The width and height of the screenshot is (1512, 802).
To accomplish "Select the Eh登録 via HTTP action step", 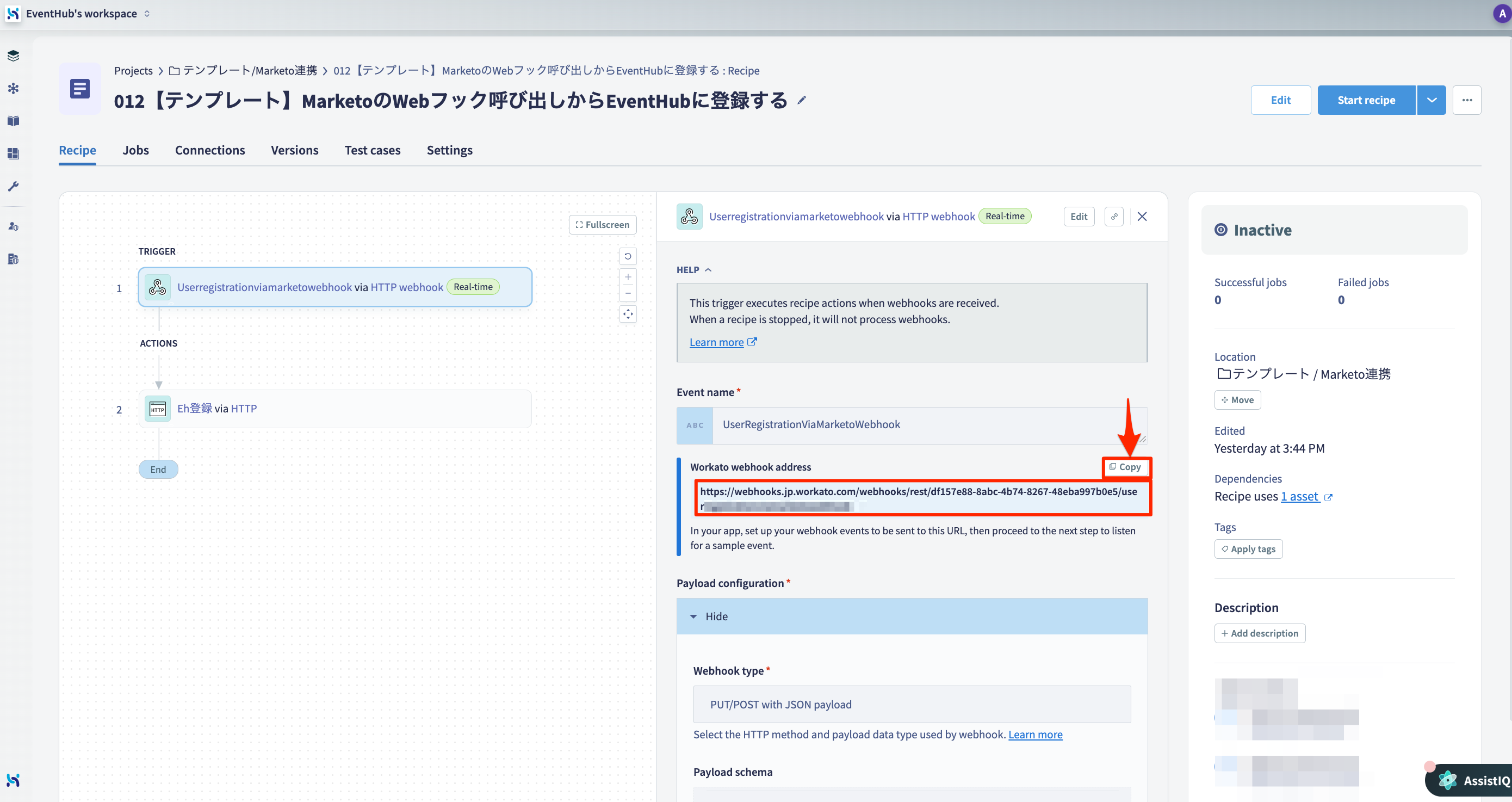I will pyautogui.click(x=335, y=409).
